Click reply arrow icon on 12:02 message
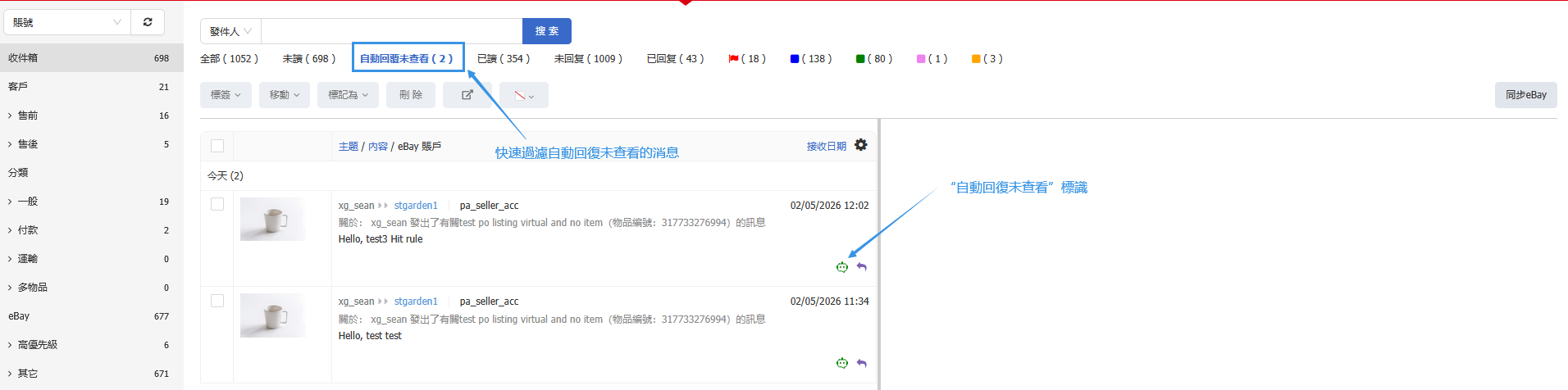Image resolution: width=1568 pixels, height=390 pixels. click(861, 267)
